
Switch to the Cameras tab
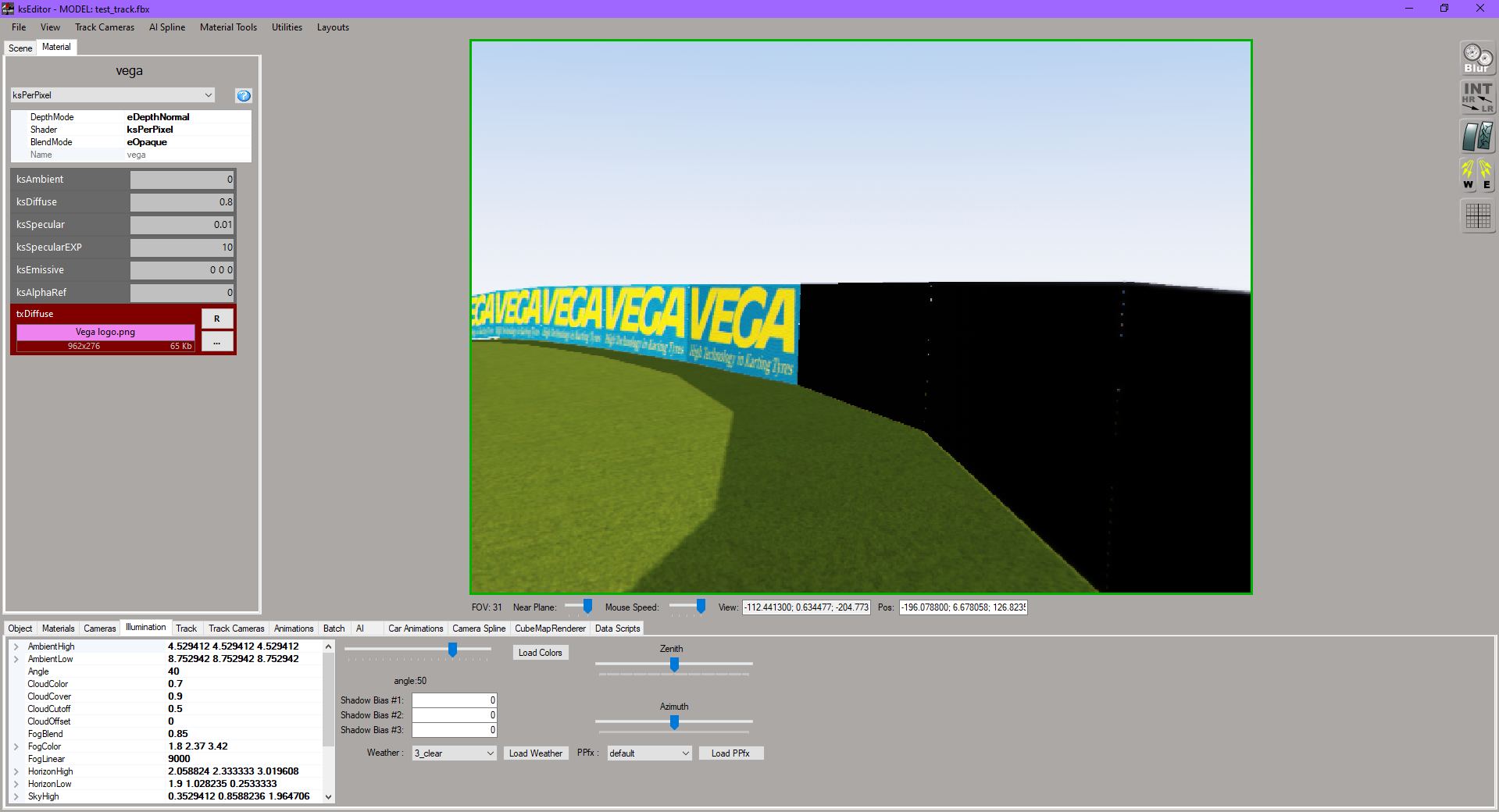pos(100,629)
